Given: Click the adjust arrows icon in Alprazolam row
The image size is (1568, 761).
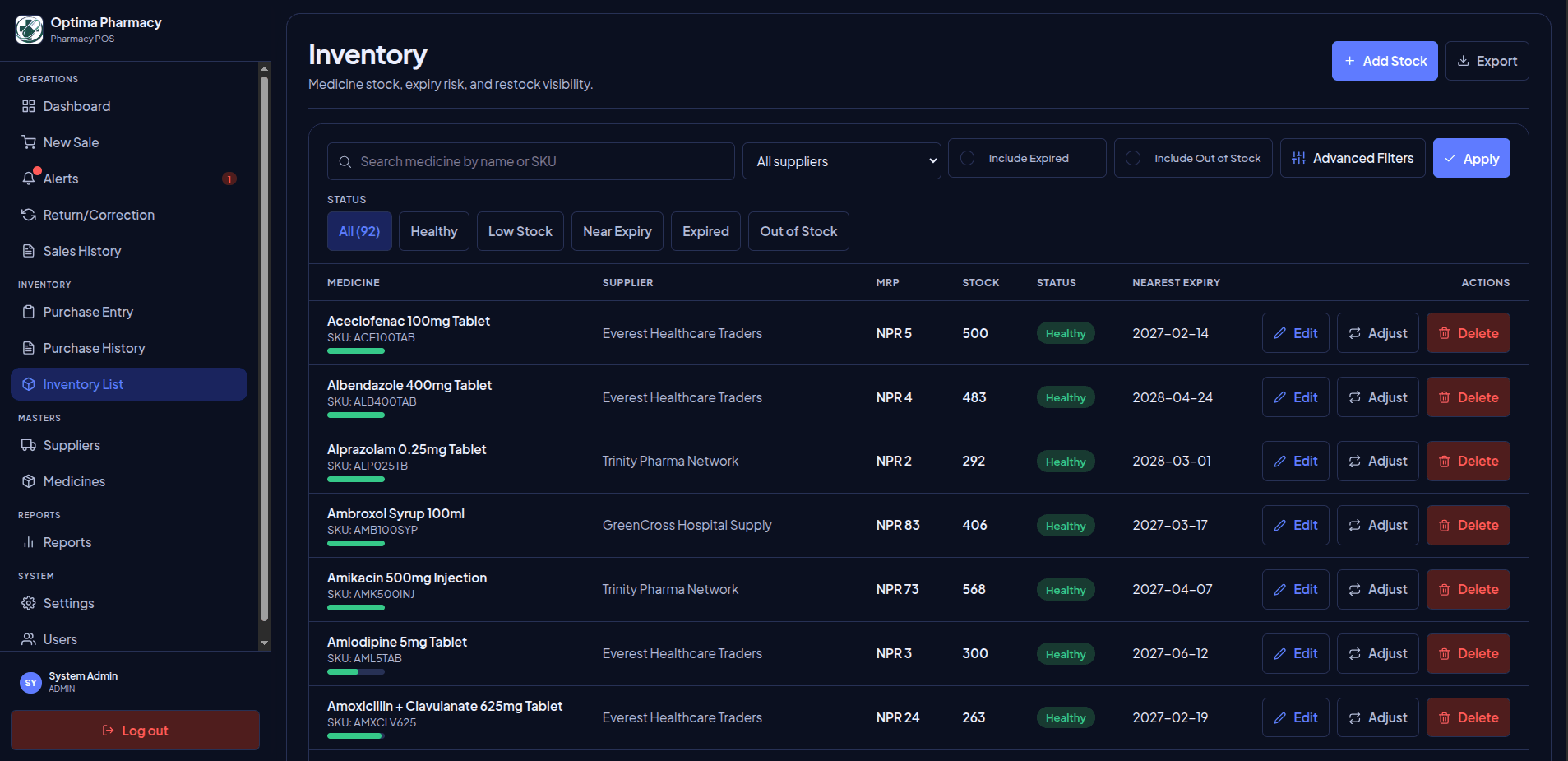Looking at the screenshot, I should coord(1355,462).
